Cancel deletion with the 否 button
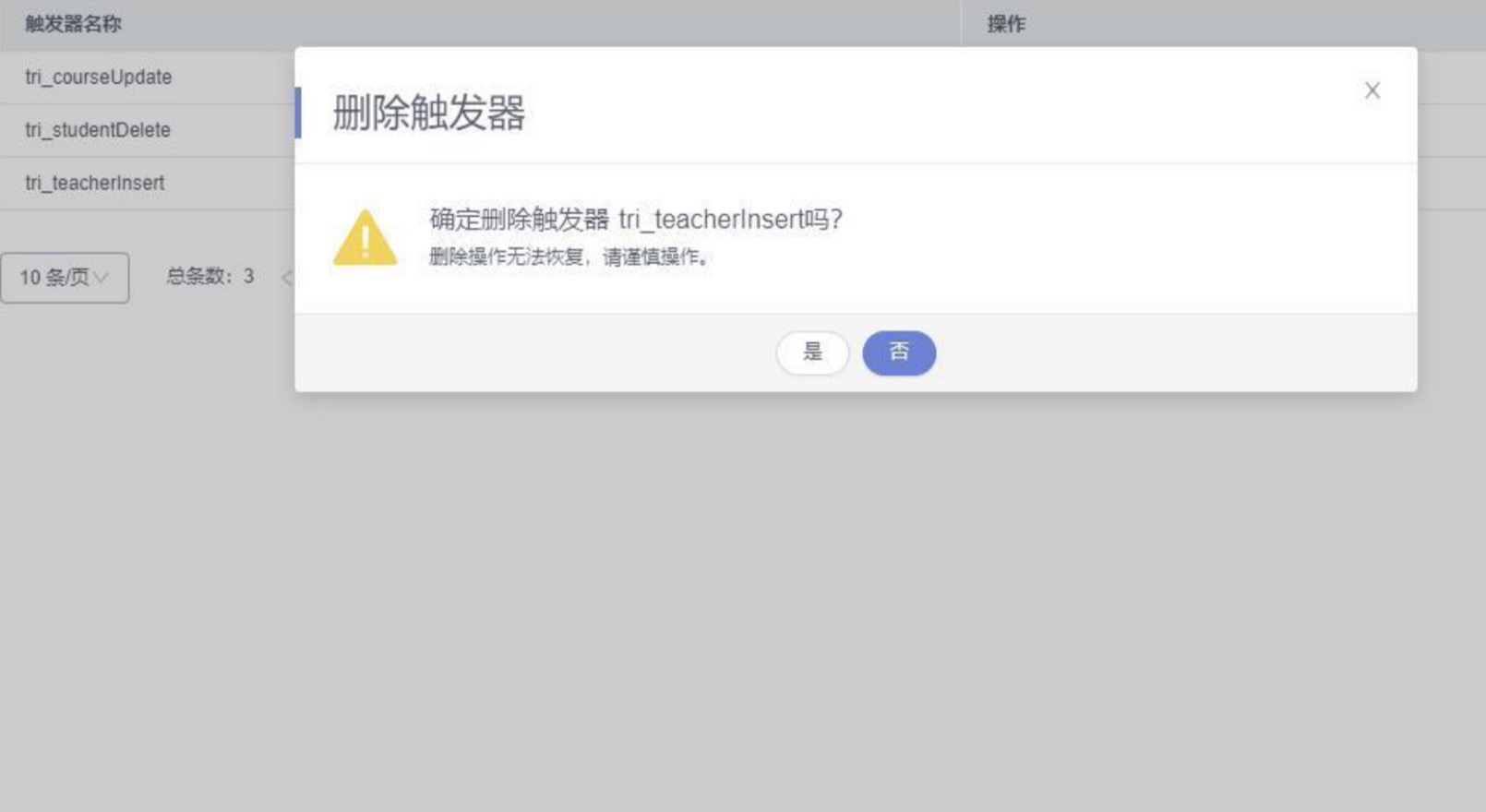This screenshot has width=1486, height=812. (899, 352)
